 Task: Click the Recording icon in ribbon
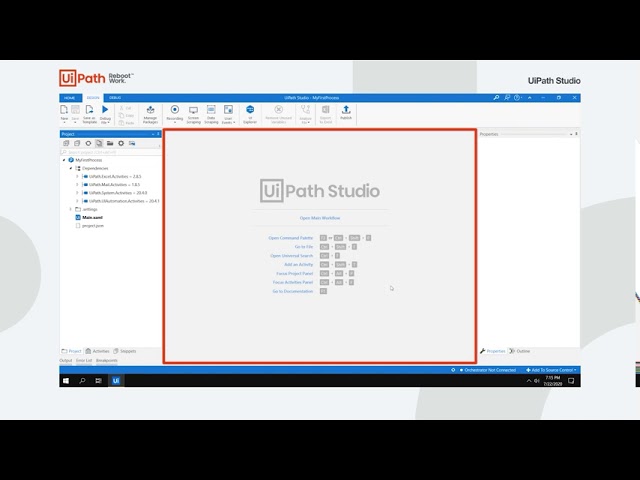pos(175,109)
